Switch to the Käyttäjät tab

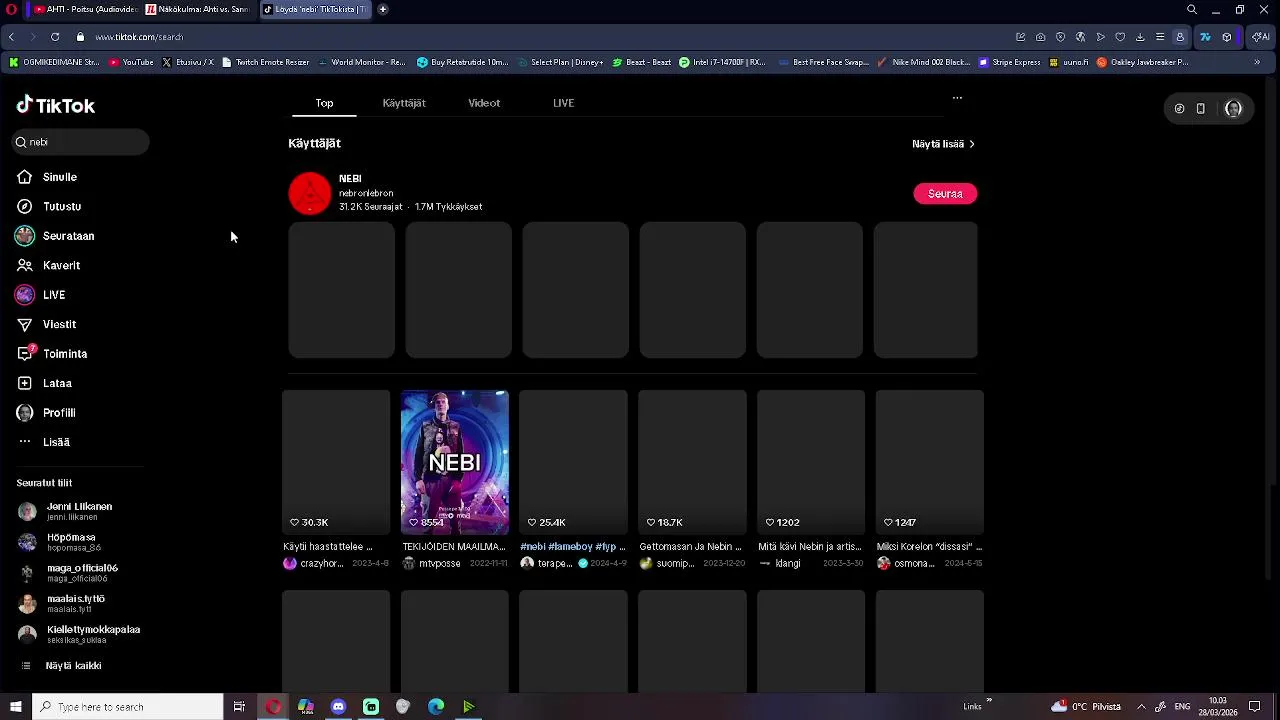pos(404,103)
